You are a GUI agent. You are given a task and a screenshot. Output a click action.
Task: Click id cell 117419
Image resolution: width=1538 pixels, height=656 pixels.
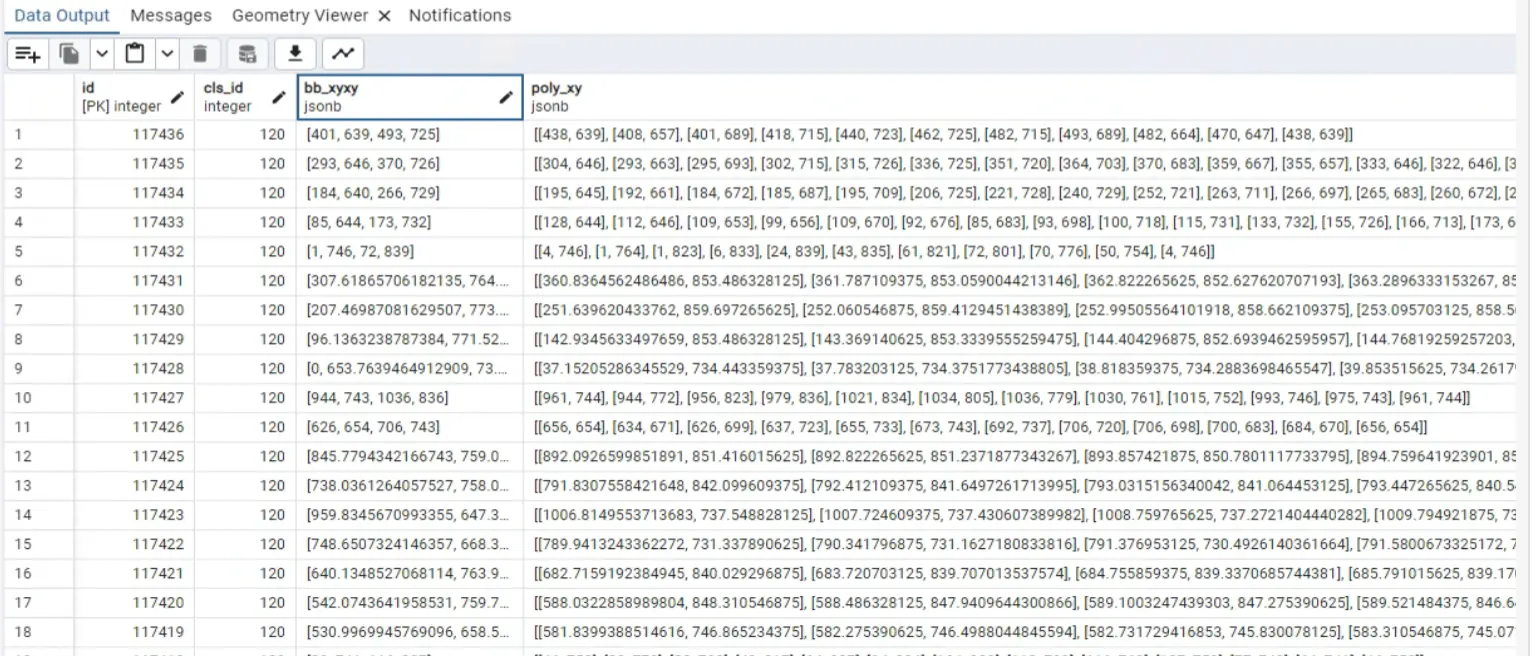[x=134, y=632]
